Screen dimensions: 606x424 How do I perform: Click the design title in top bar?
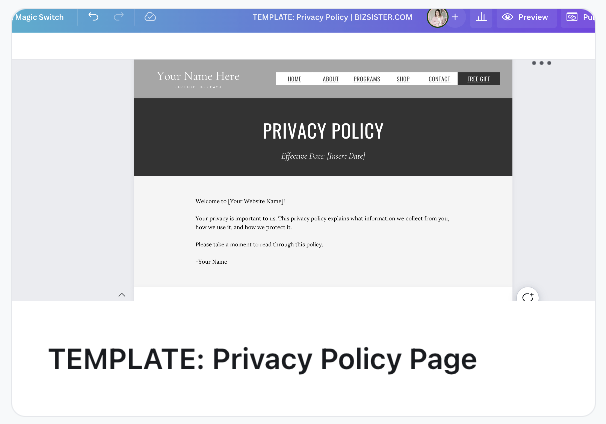[332, 17]
